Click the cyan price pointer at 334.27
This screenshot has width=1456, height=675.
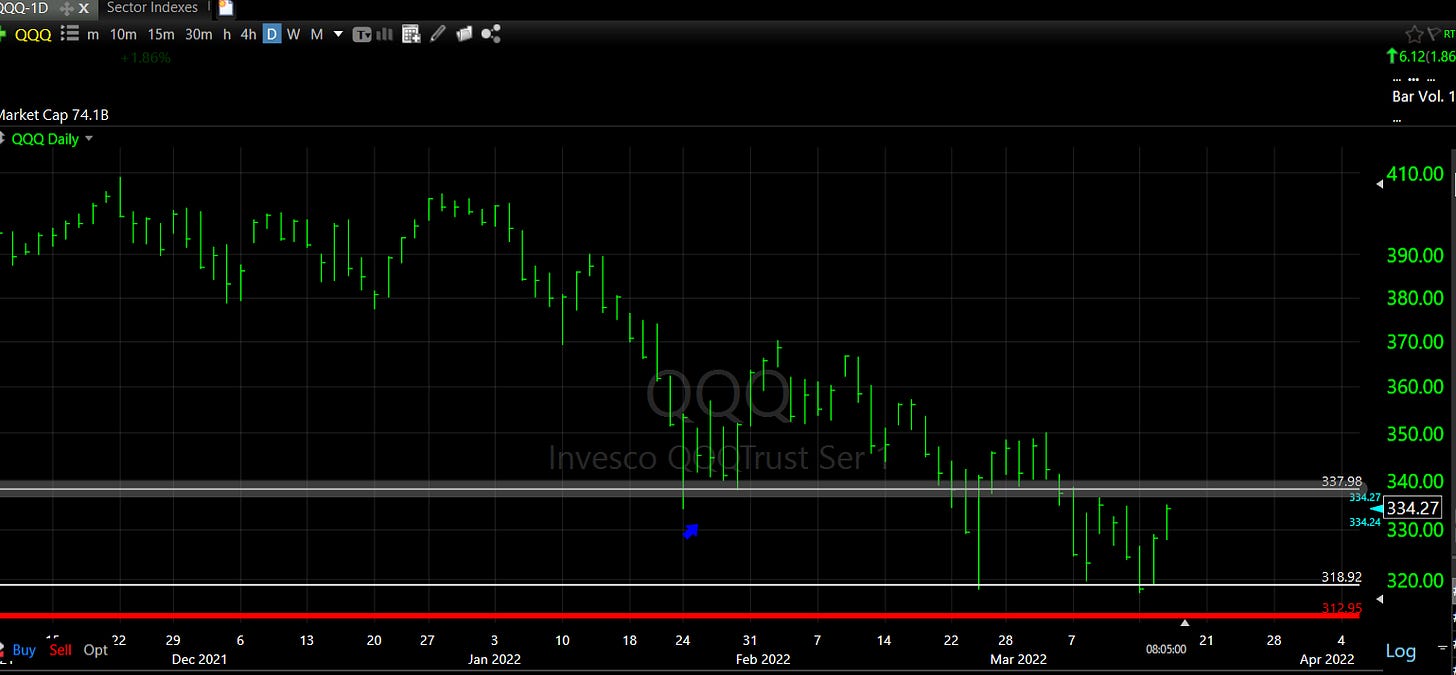pos(1377,509)
